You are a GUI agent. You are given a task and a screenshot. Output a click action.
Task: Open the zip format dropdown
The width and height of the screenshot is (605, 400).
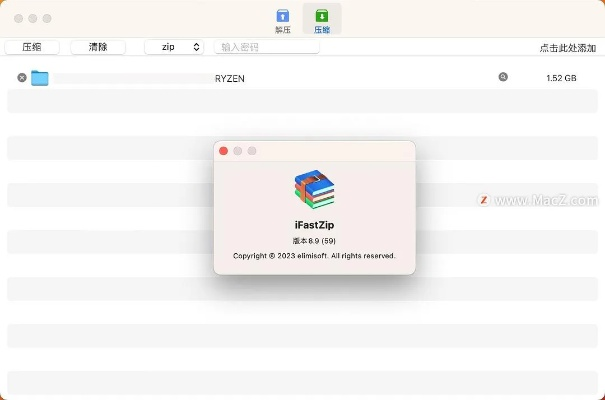click(x=174, y=47)
